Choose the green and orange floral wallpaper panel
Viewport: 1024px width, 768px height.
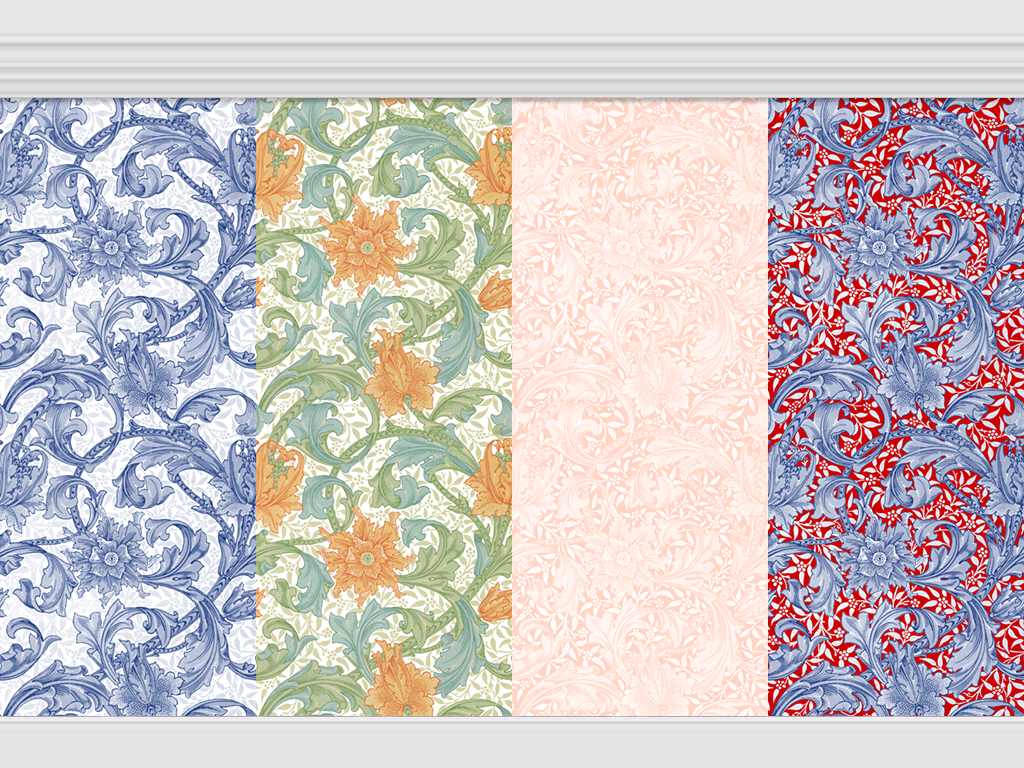[x=384, y=406]
